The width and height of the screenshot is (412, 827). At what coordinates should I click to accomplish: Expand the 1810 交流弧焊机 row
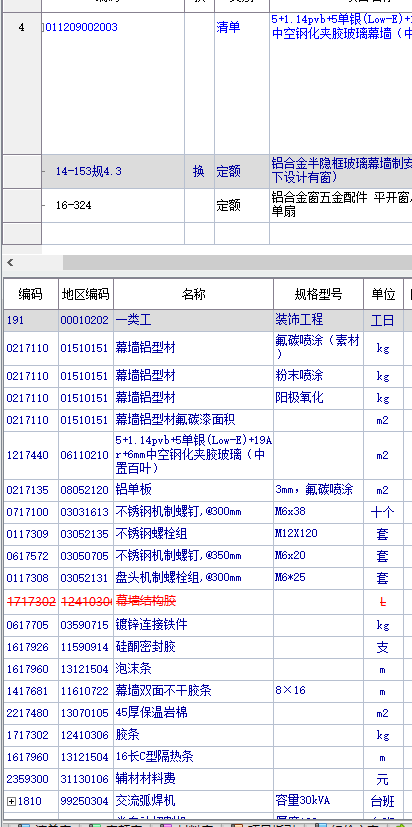click(11, 801)
